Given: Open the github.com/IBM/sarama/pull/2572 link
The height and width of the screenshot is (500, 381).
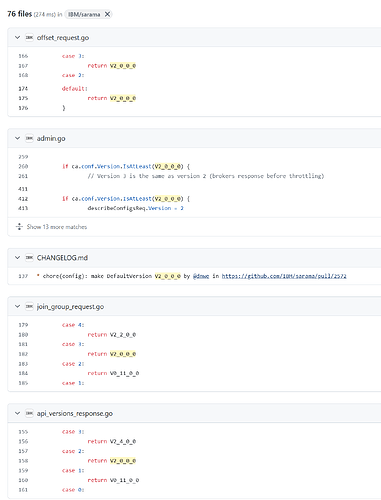Looking at the screenshot, I should [284, 276].
